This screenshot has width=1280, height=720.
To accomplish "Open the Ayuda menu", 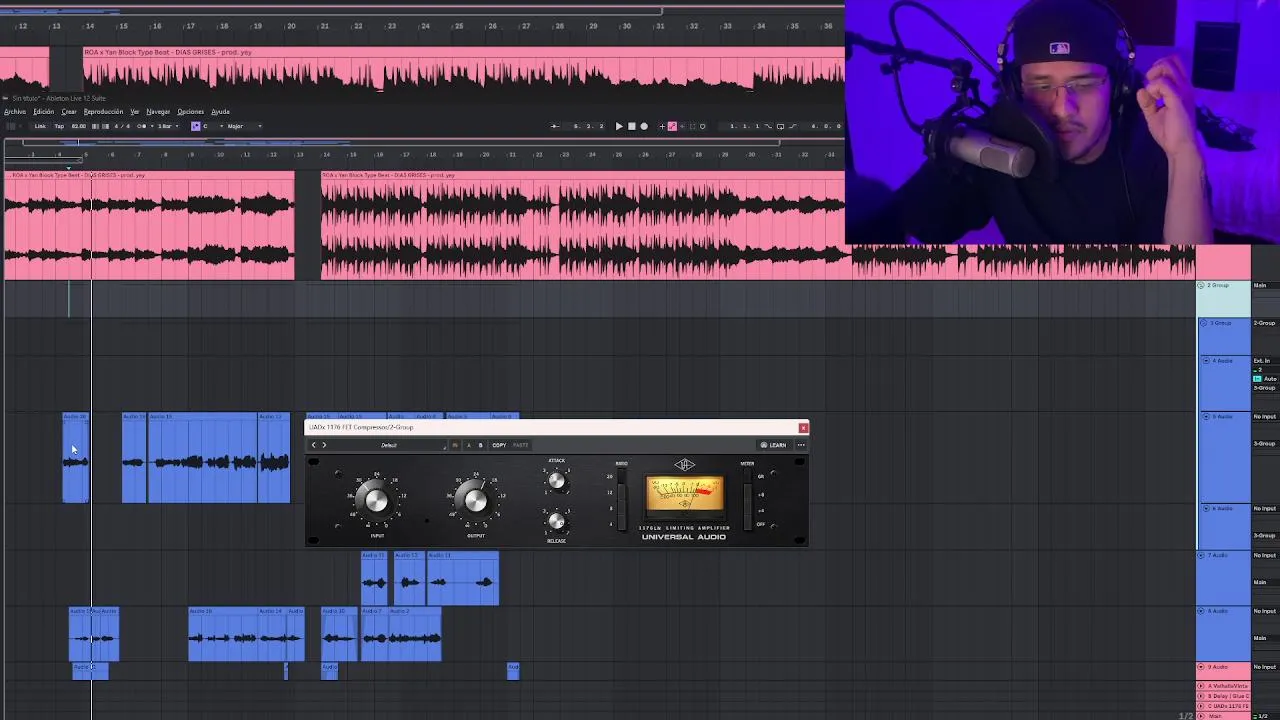I will [220, 111].
